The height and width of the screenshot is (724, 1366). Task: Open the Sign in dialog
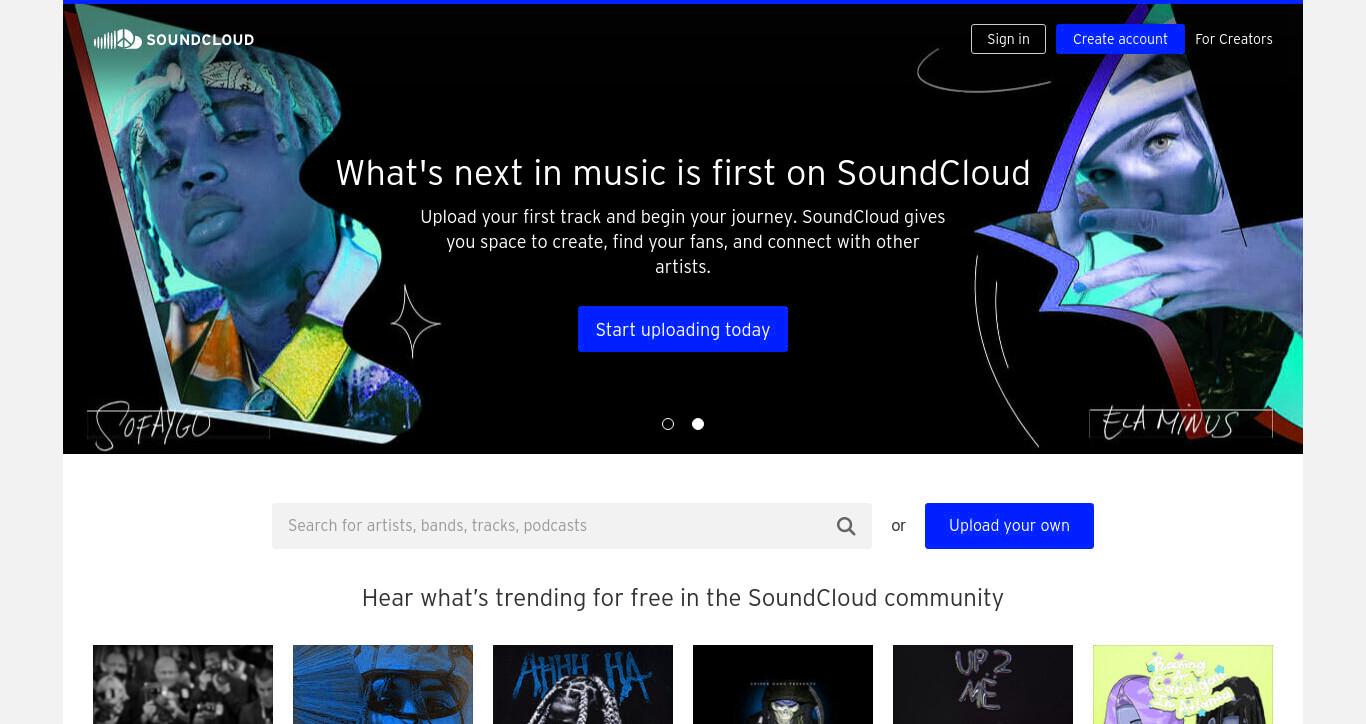[1008, 39]
